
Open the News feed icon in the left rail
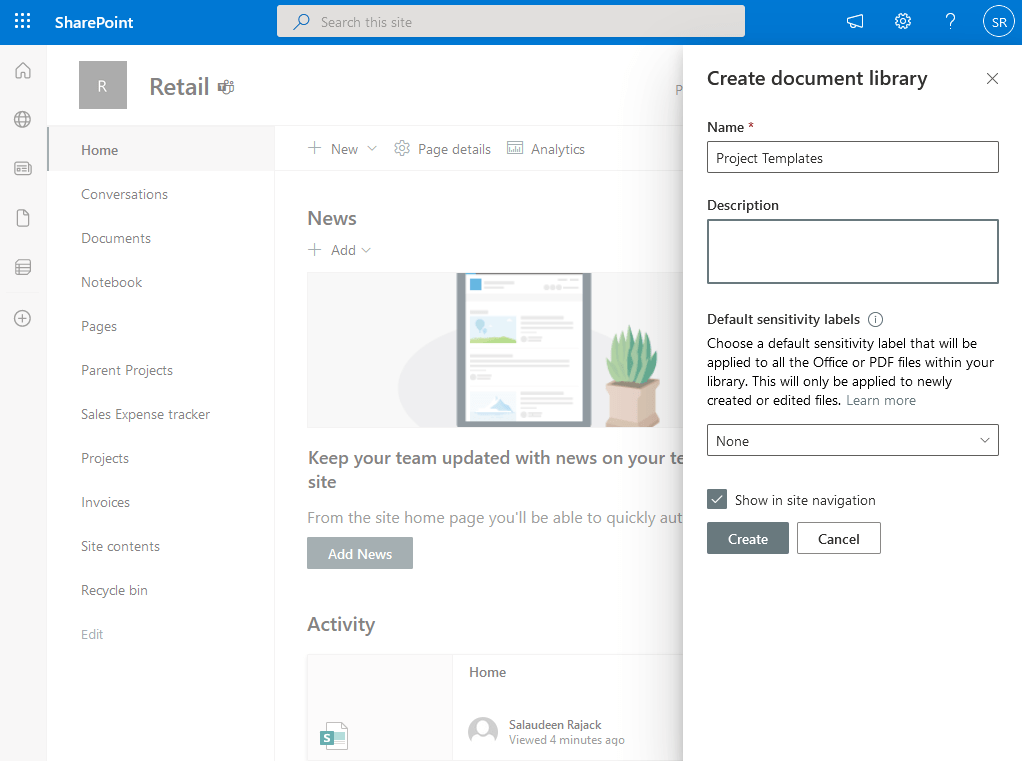pyautogui.click(x=22, y=168)
